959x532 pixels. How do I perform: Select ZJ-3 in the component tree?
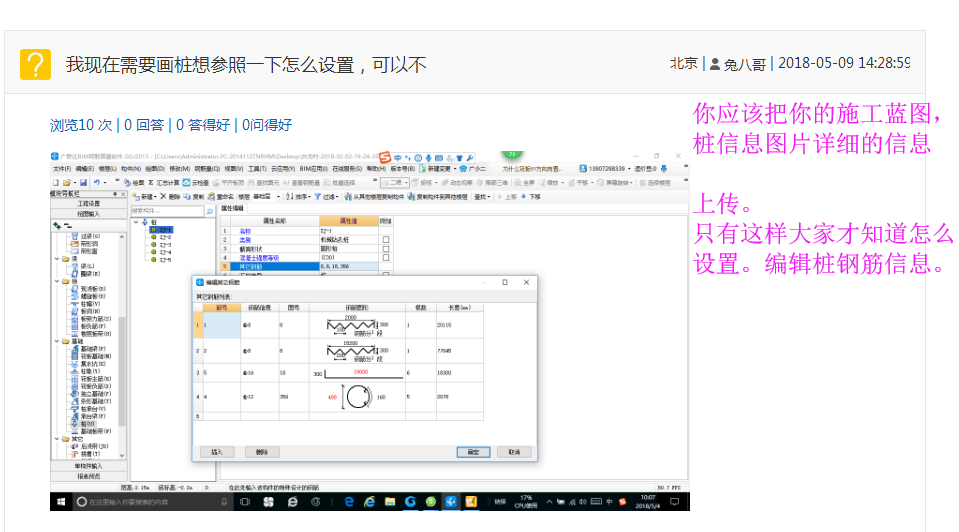165,245
